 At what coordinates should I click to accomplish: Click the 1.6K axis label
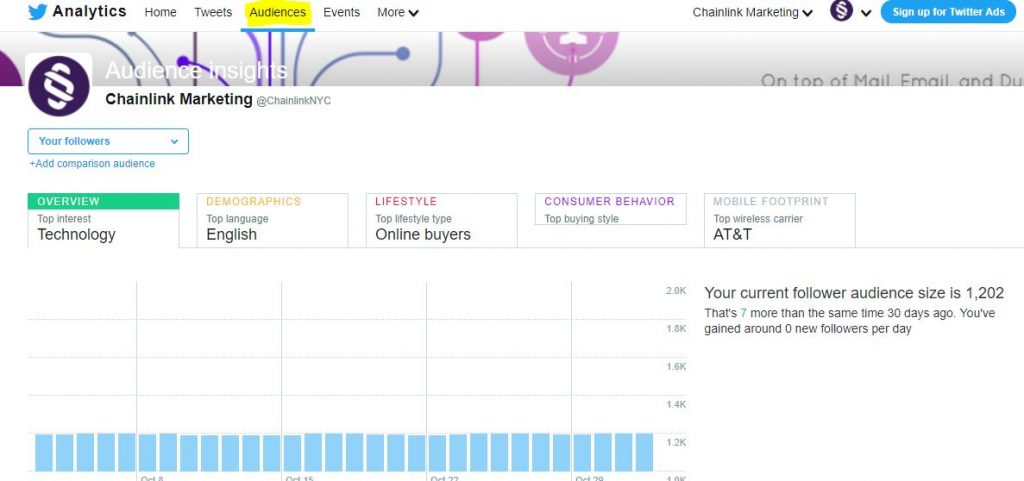[x=675, y=367]
